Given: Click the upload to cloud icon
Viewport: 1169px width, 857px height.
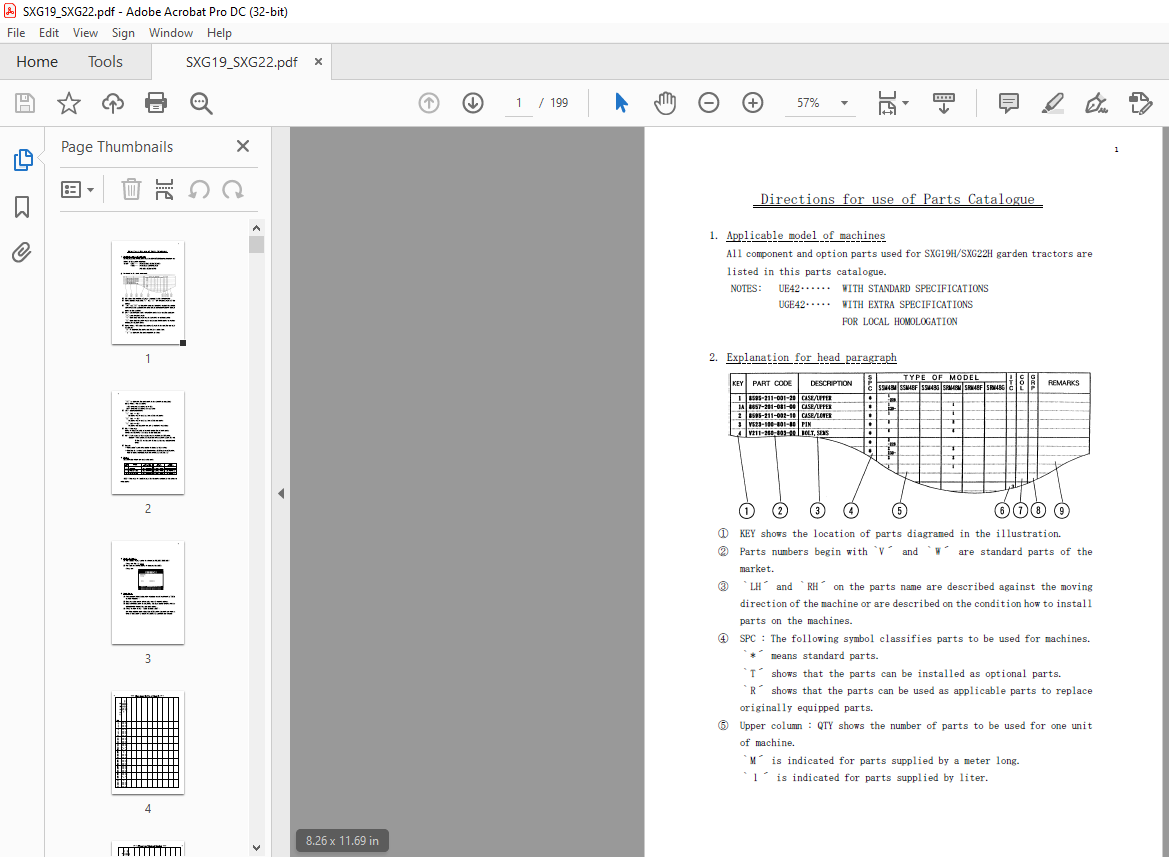Looking at the screenshot, I should coord(113,103).
